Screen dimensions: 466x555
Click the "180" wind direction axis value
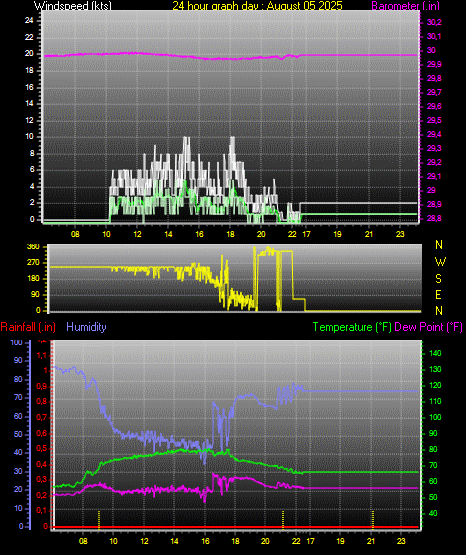[x=33, y=279]
